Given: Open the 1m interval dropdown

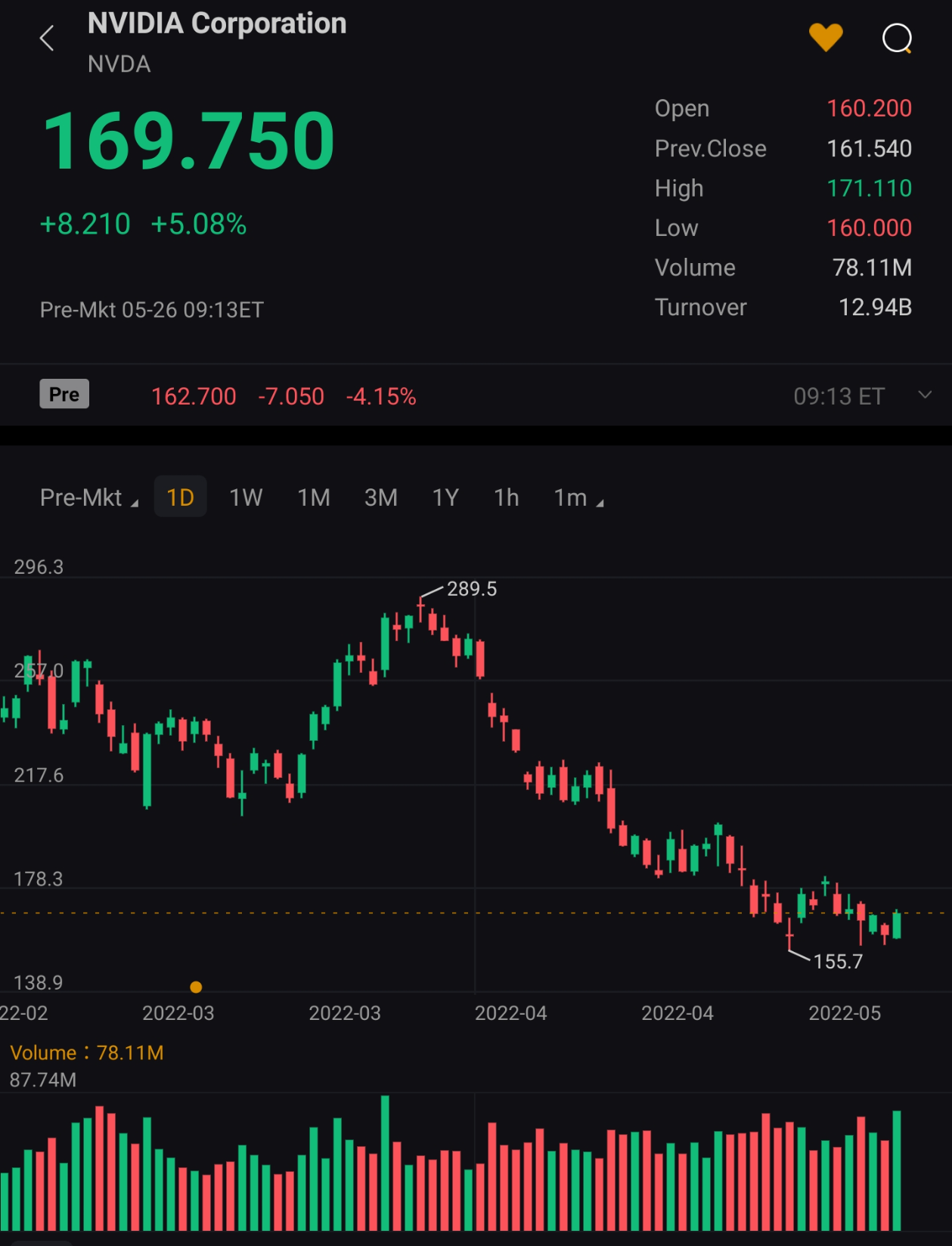Looking at the screenshot, I should click(578, 497).
